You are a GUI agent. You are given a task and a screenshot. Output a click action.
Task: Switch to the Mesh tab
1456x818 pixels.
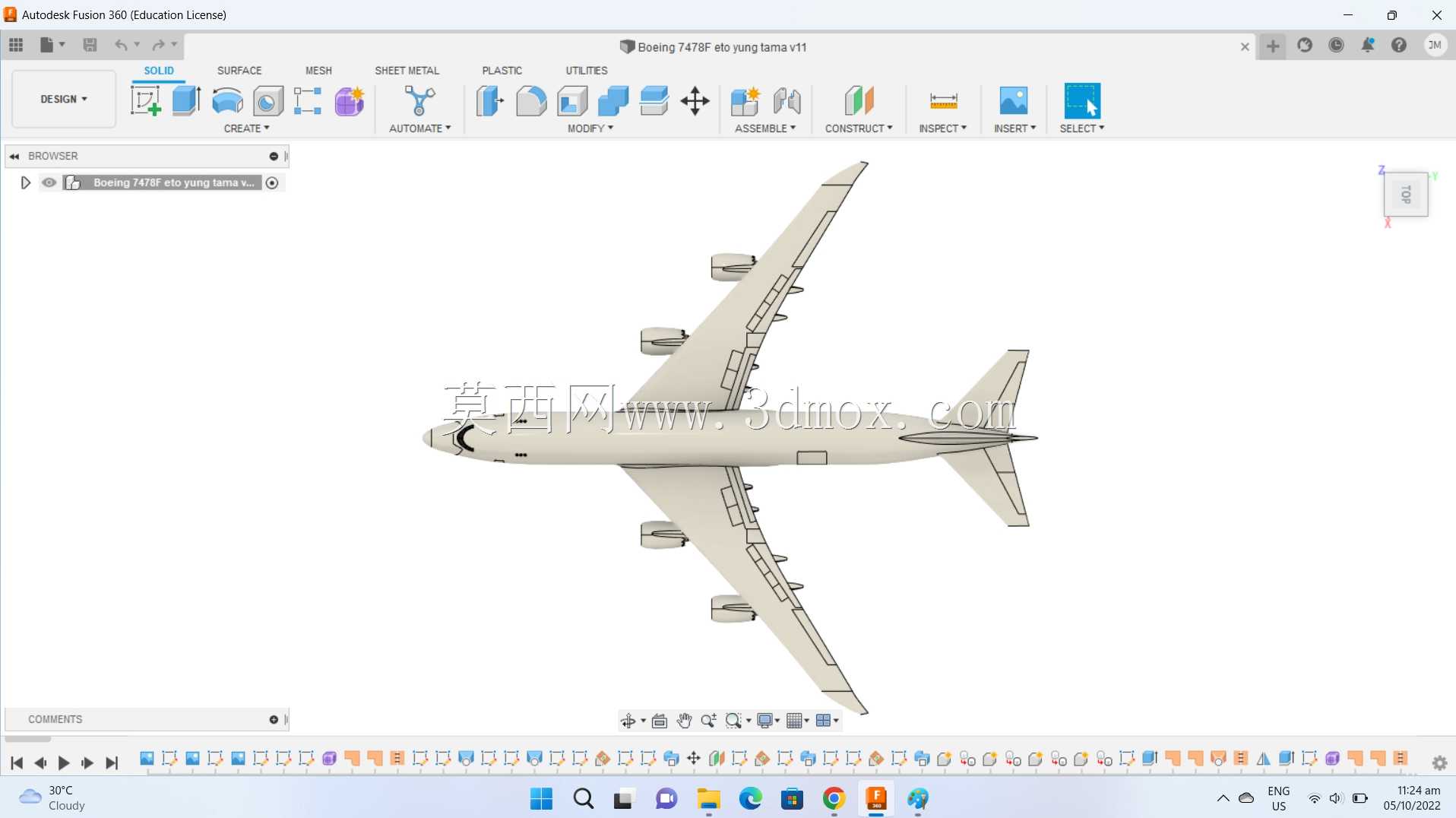pyautogui.click(x=318, y=71)
